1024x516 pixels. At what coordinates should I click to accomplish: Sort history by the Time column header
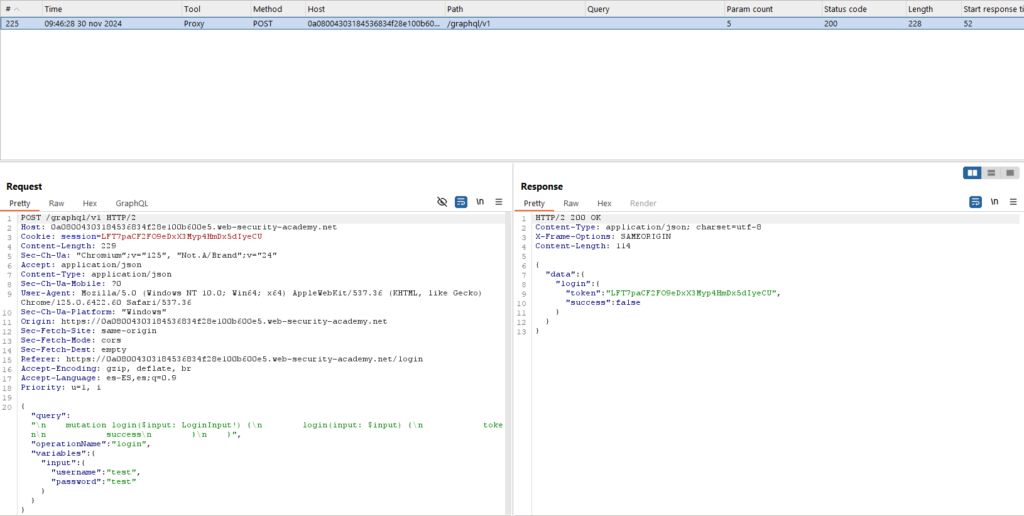coord(54,8)
